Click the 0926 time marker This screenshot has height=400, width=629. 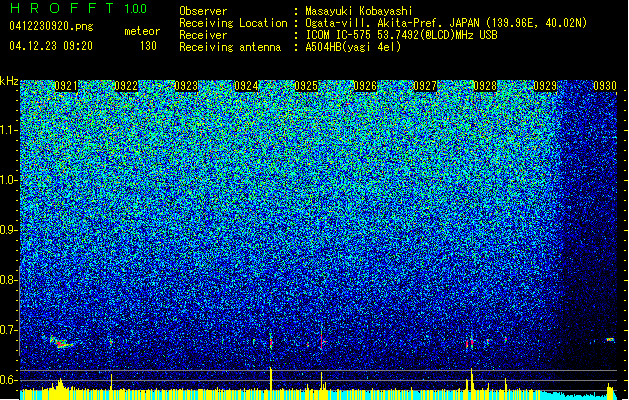[365, 86]
